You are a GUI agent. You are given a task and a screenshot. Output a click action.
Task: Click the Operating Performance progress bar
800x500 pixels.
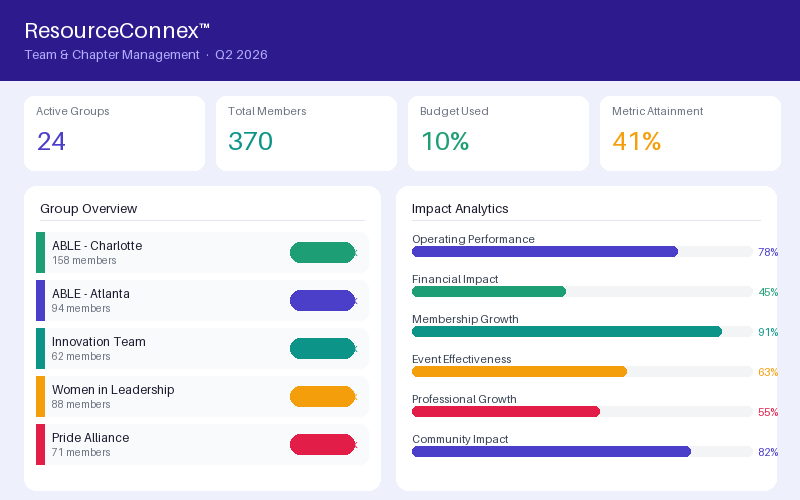point(582,252)
